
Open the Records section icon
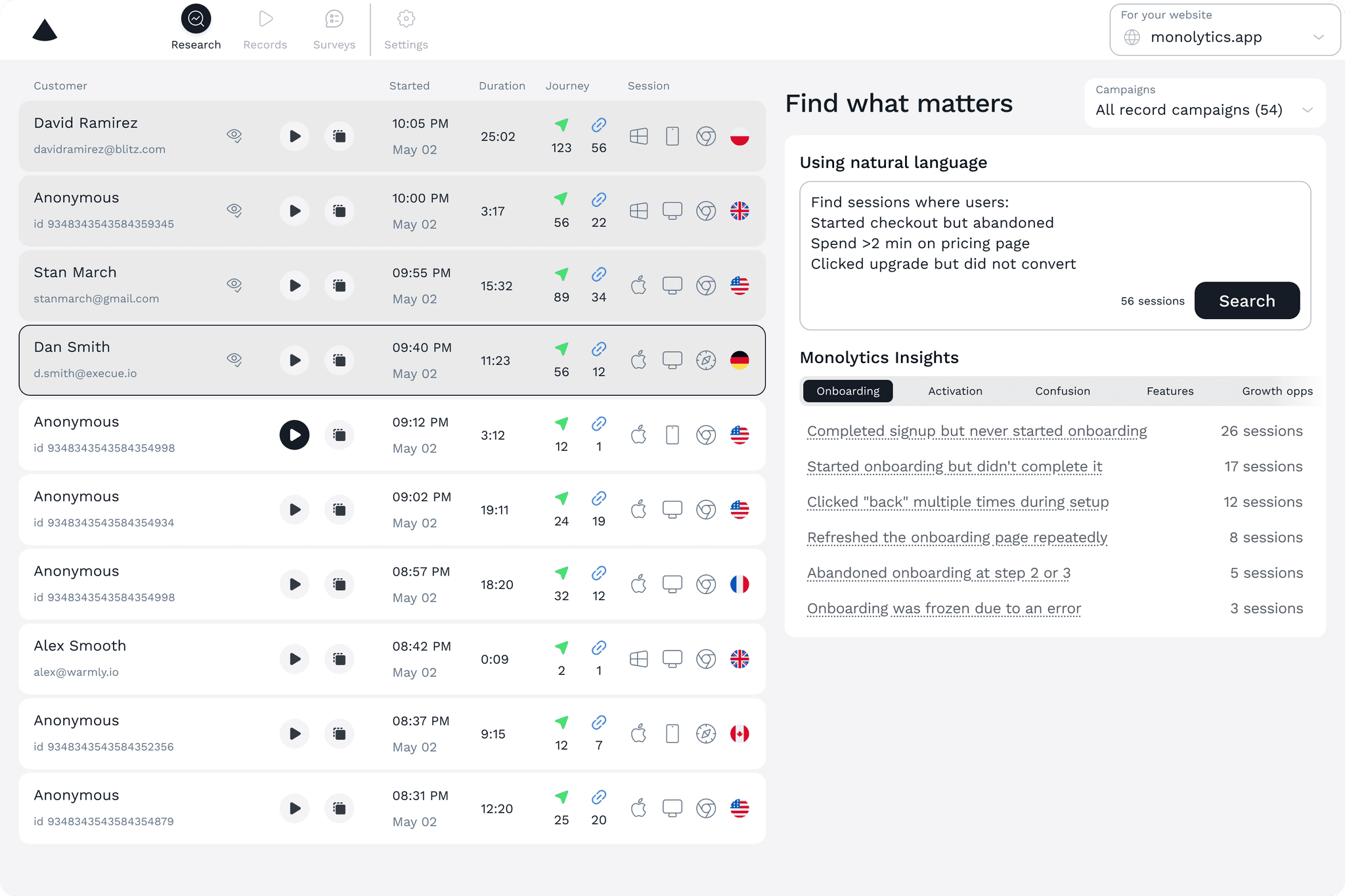[x=265, y=19]
